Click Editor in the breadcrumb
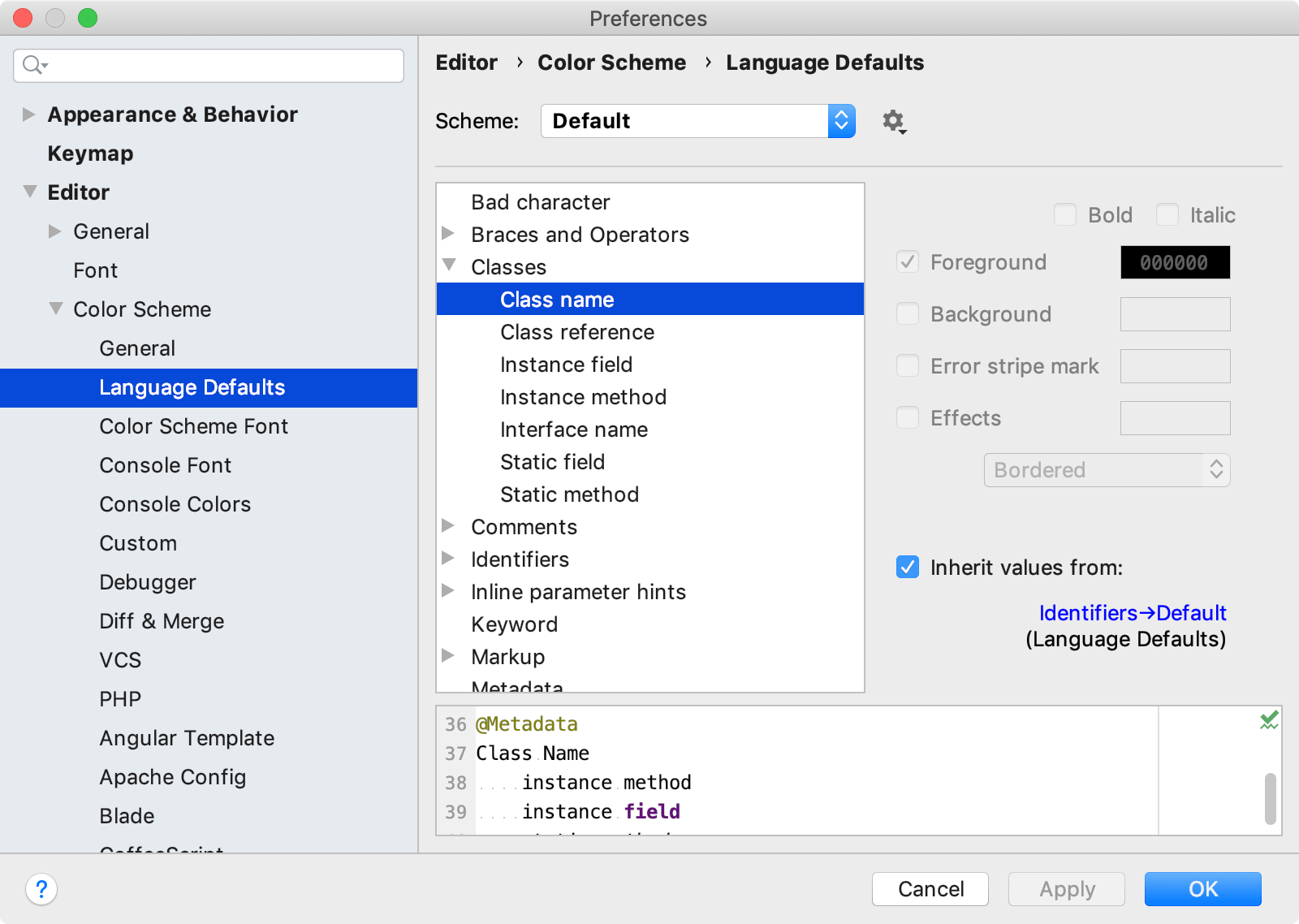1299x924 pixels. [466, 63]
